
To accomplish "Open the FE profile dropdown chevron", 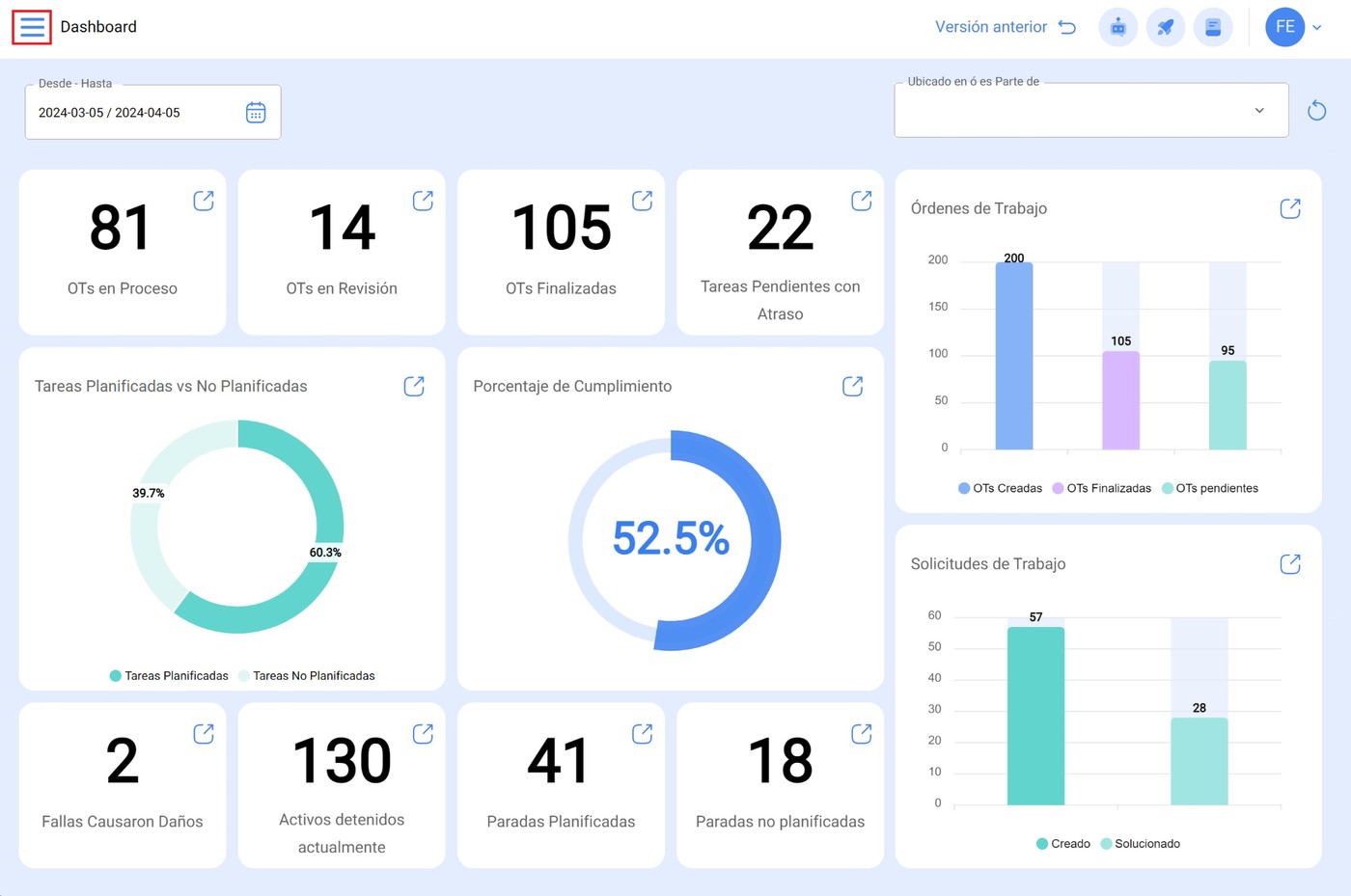I will pyautogui.click(x=1316, y=27).
